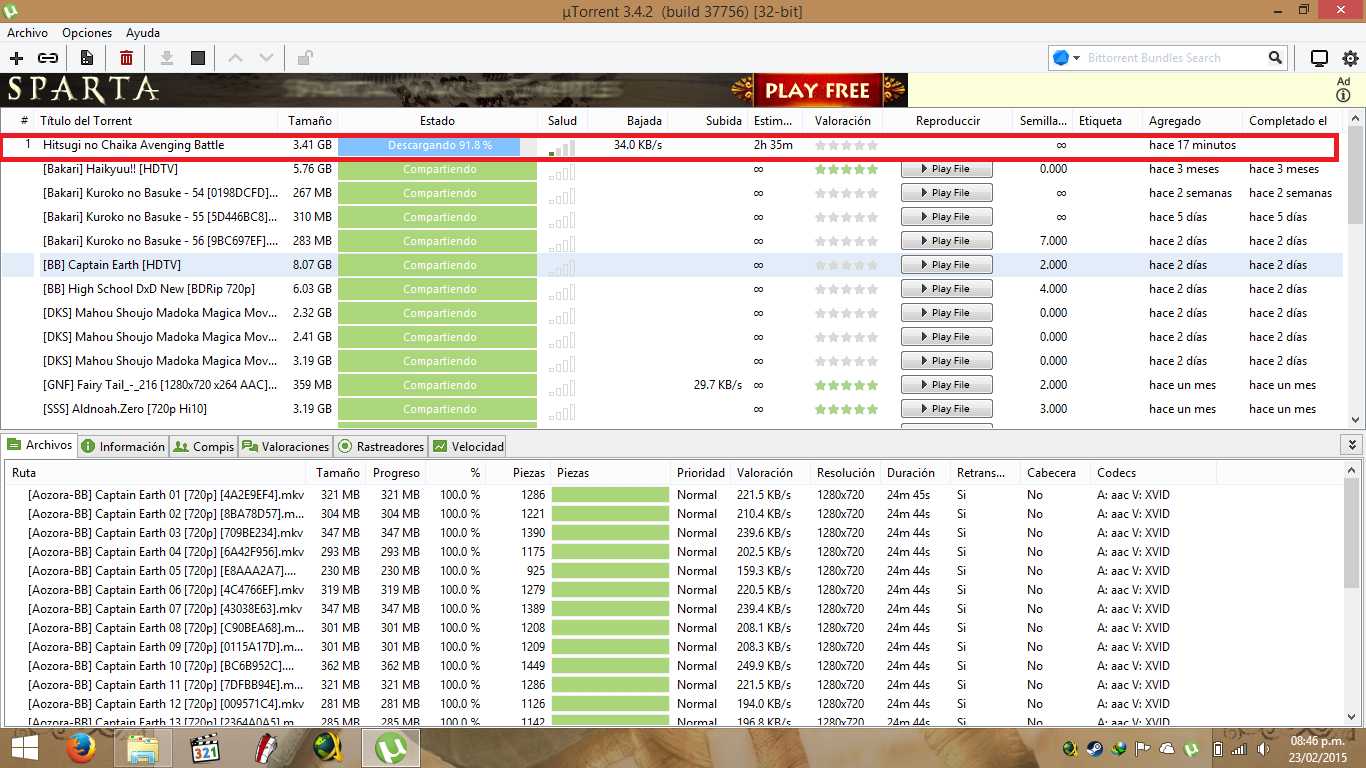1366x768 pixels.
Task: Click star rating of Hitsugi no Chaika
Action: point(846,145)
